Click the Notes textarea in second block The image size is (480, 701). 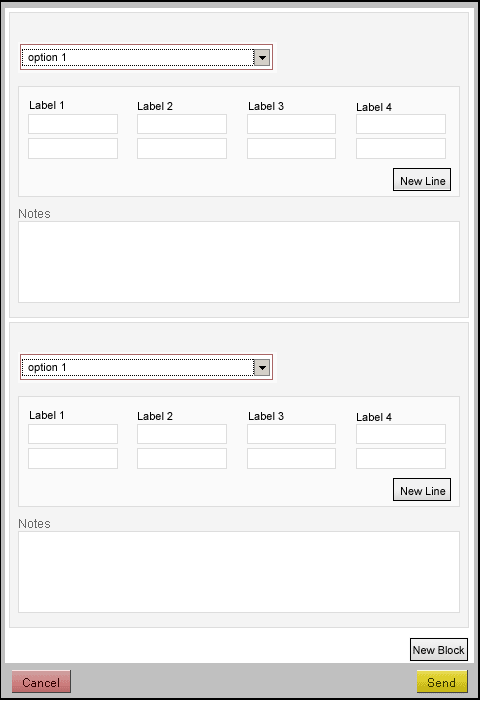click(x=239, y=572)
